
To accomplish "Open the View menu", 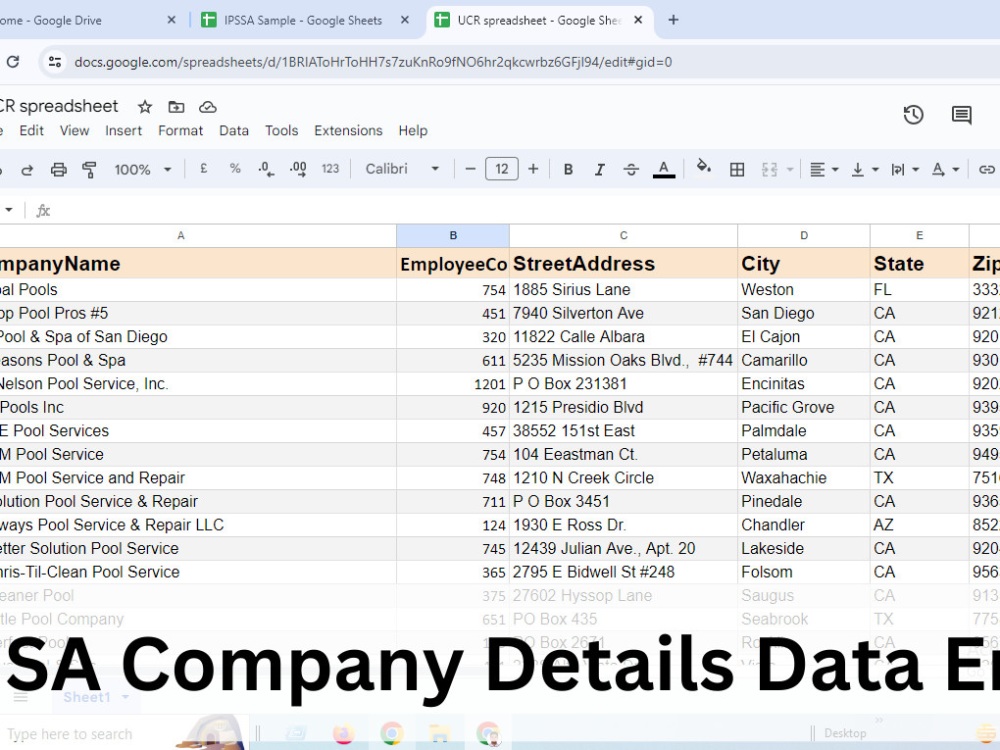I will [75, 131].
